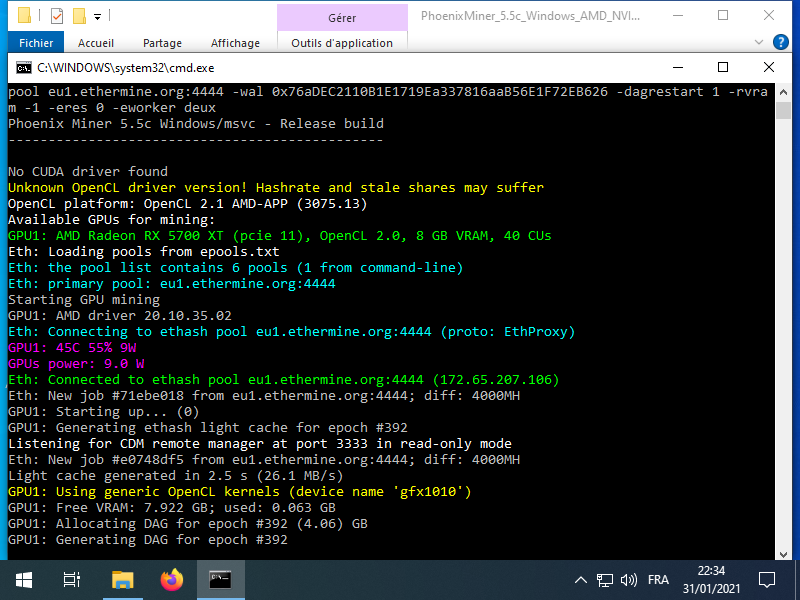Open the Fichier ribbon tab
Screen dimensions: 800x600
coord(36,43)
